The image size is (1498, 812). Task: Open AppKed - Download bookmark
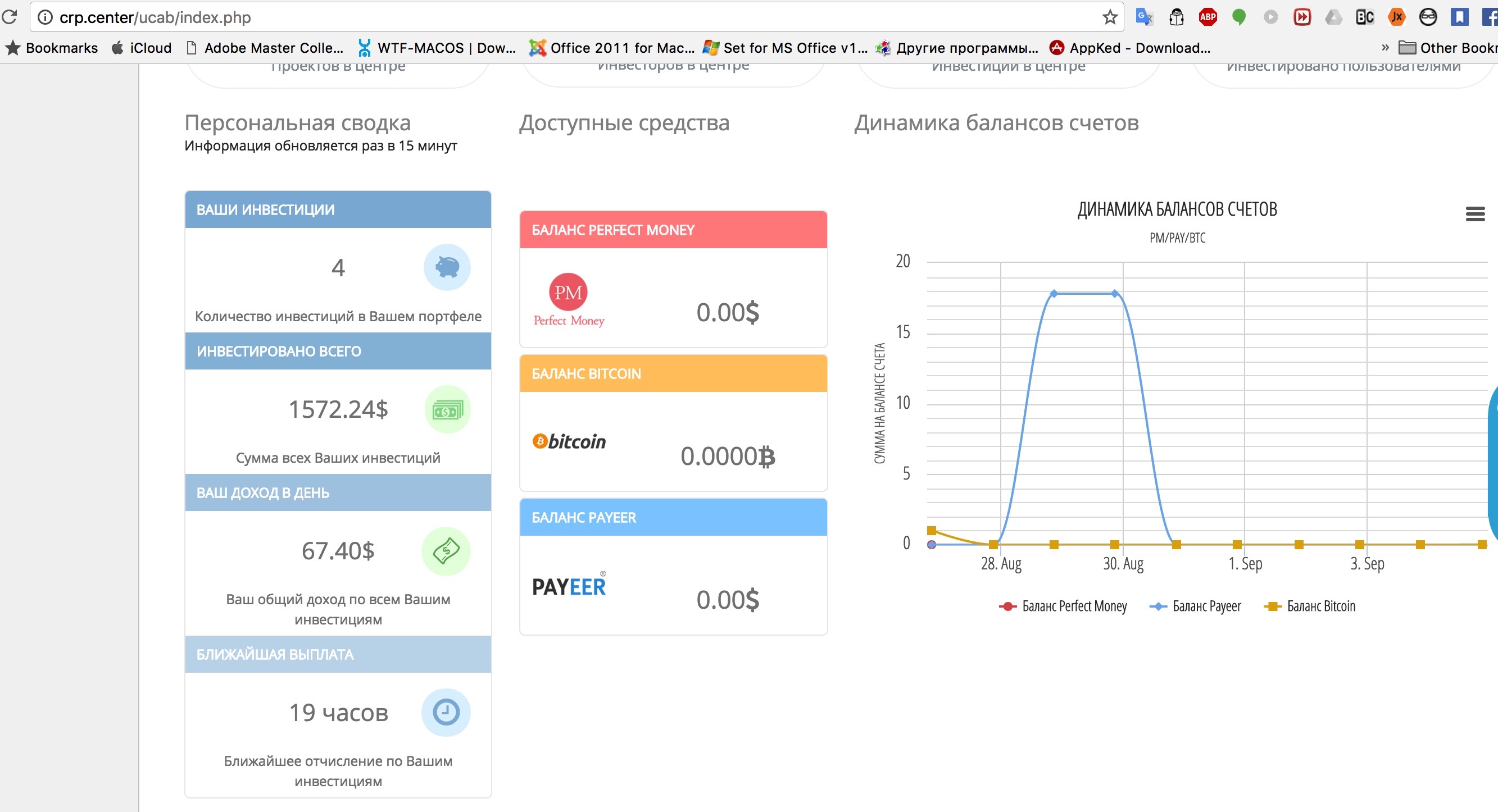point(1130,48)
